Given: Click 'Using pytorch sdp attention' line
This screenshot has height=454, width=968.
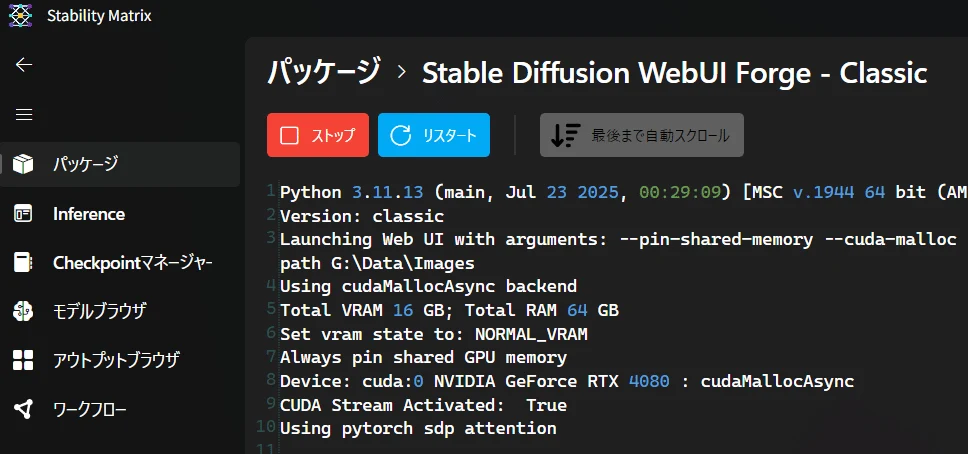Looking at the screenshot, I should [418, 428].
